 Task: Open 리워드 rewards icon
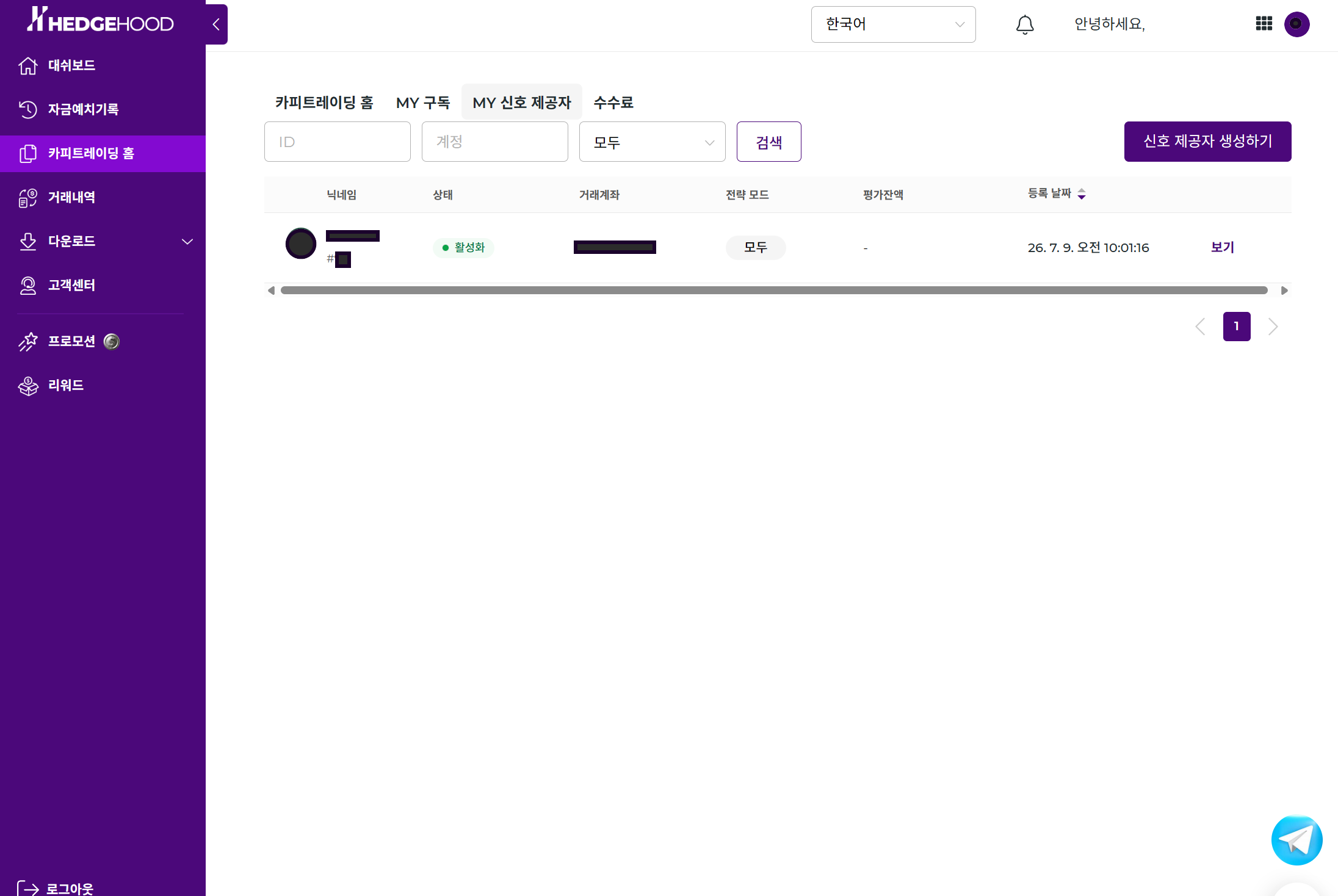(28, 385)
